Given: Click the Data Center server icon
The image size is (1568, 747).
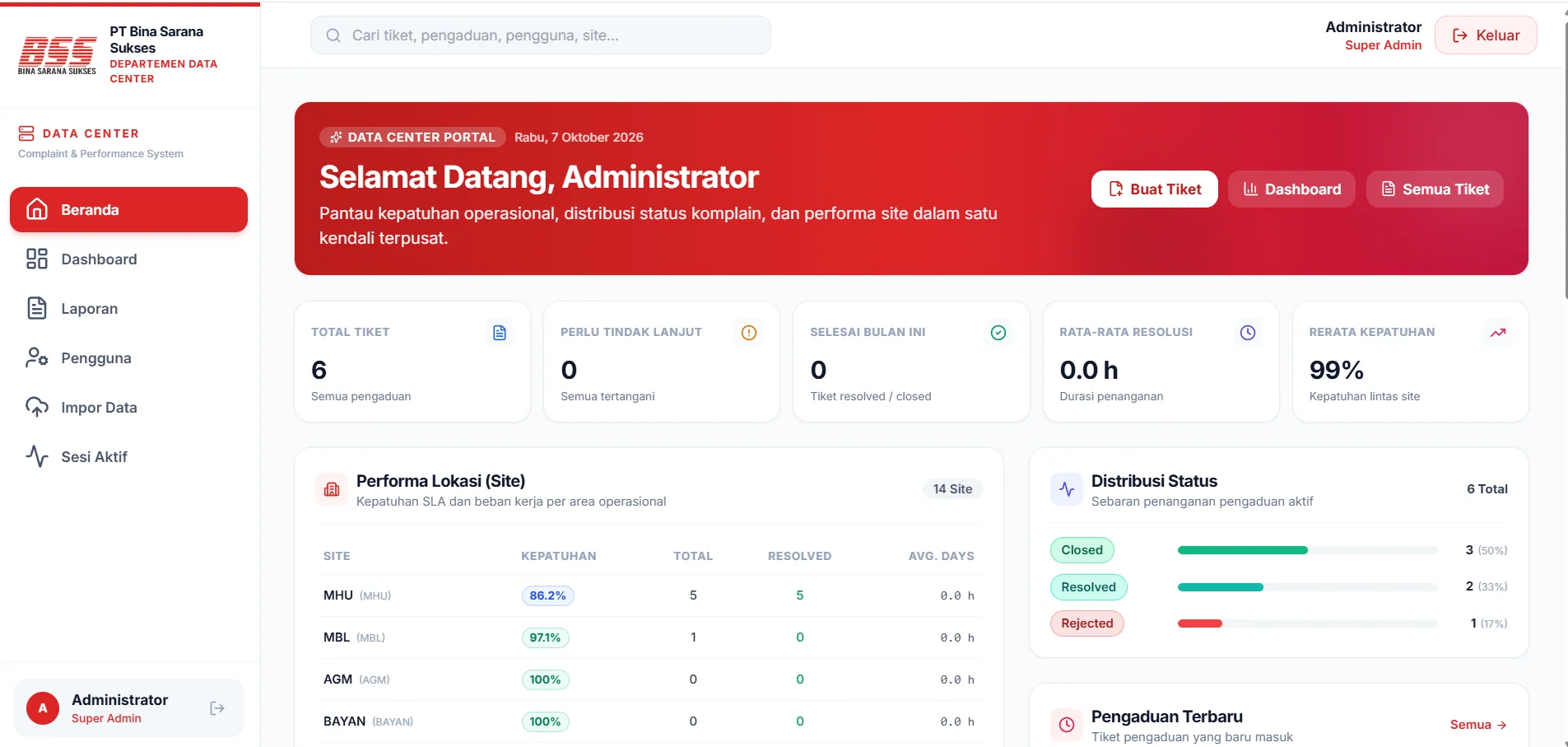Looking at the screenshot, I should coord(26,133).
